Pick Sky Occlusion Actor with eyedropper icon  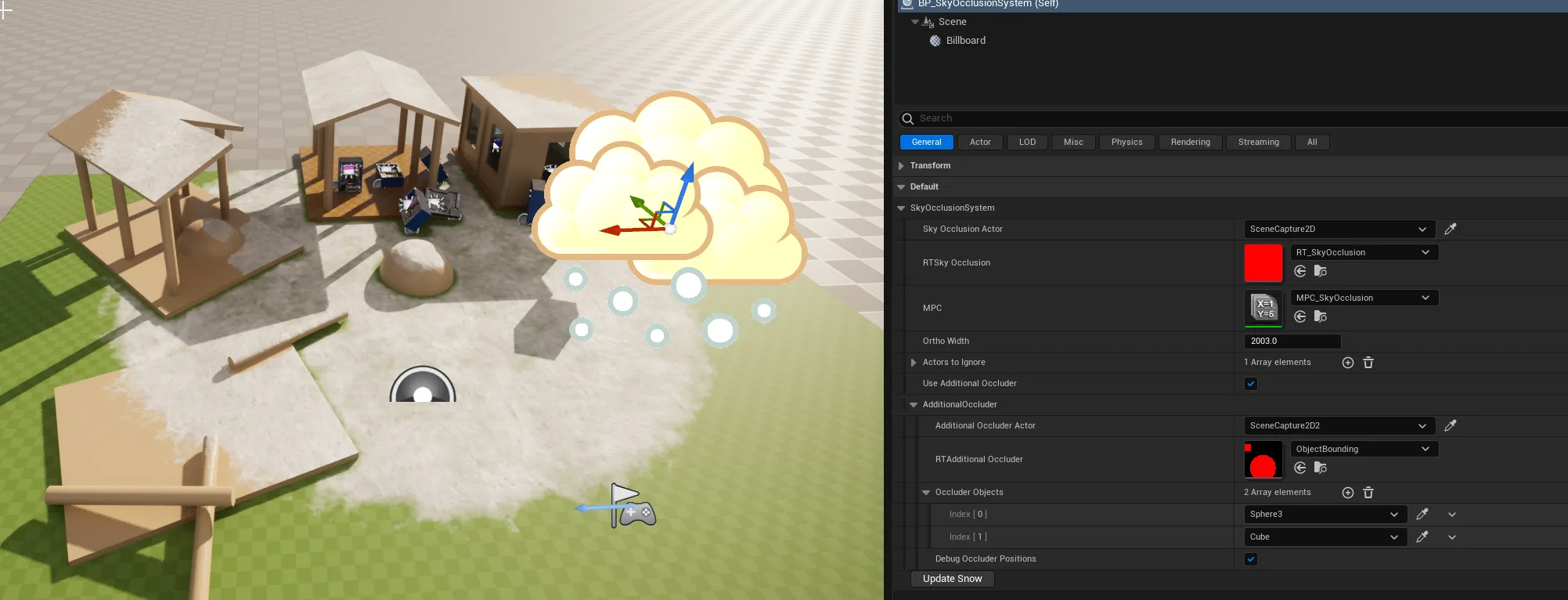pyautogui.click(x=1451, y=229)
